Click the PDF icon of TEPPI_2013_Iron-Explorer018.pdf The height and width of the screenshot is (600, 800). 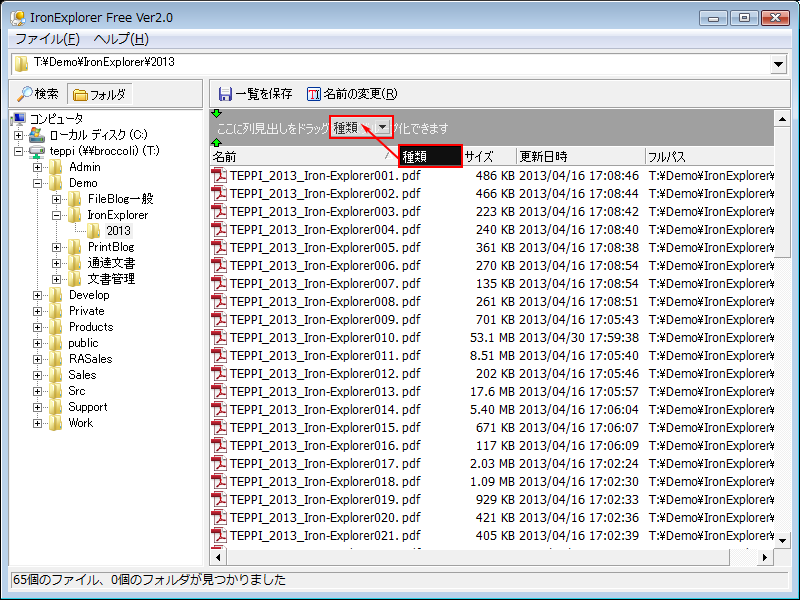click(219, 481)
